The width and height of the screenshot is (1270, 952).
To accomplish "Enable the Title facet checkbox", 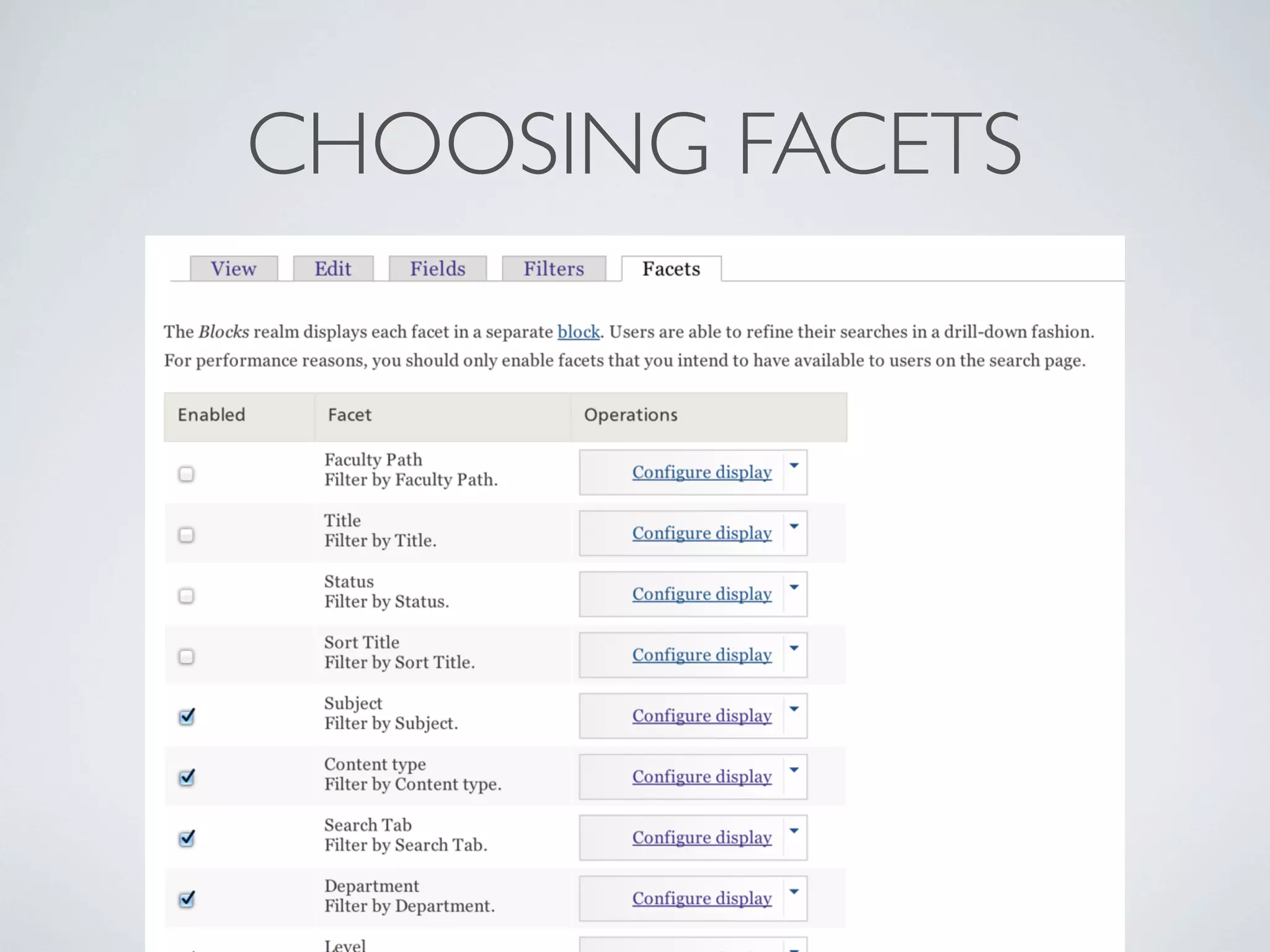I will point(186,535).
